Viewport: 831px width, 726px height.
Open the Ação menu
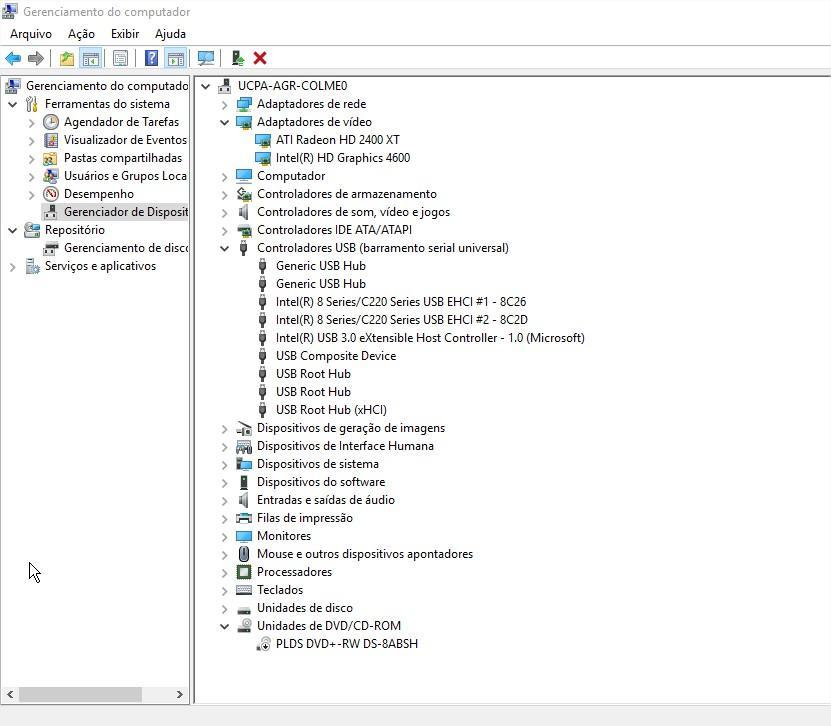click(x=81, y=34)
